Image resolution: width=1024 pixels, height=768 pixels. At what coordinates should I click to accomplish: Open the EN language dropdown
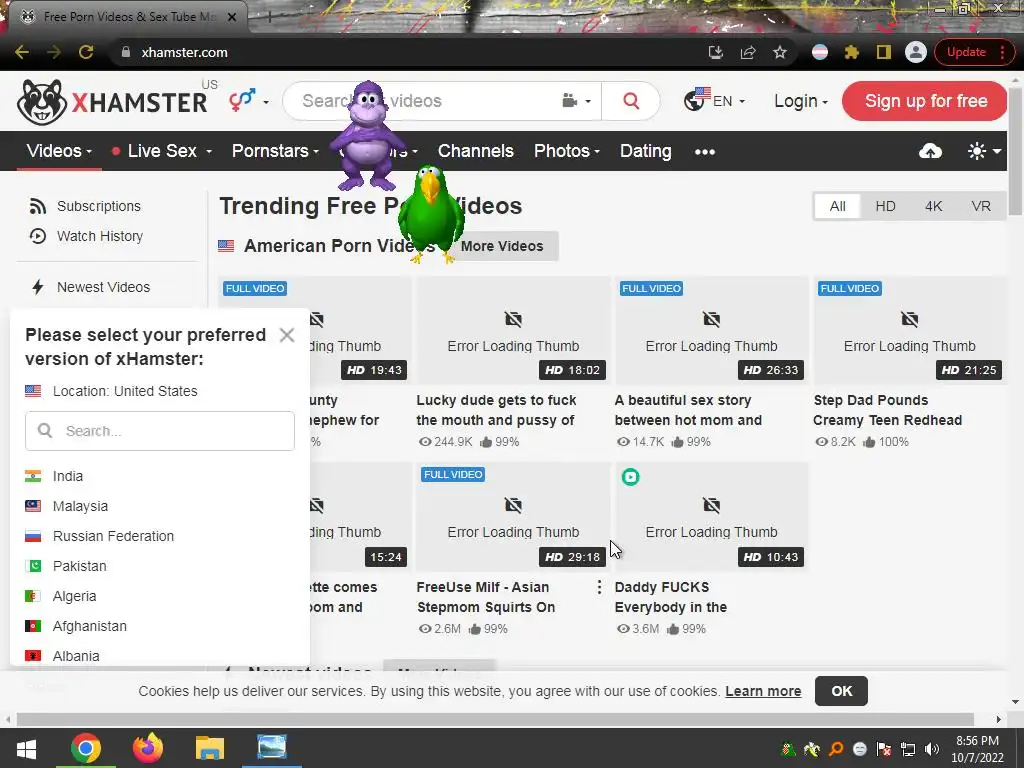coord(714,101)
